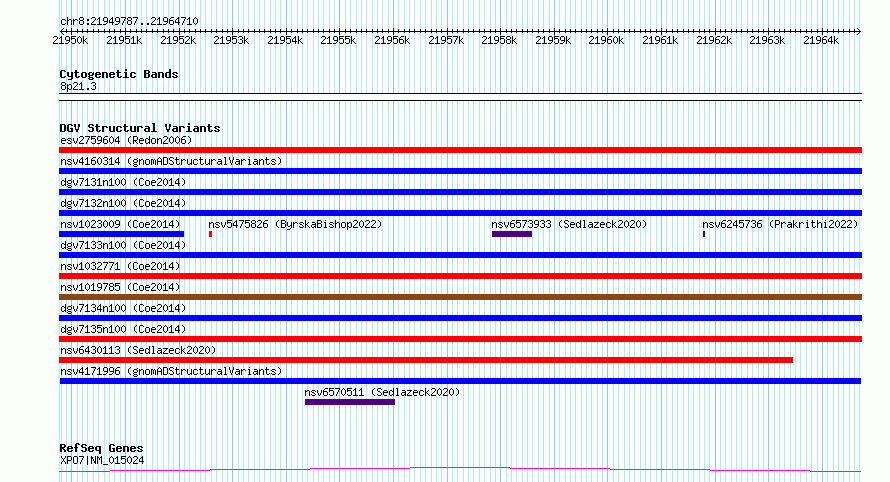Viewport: 890px width, 482px height.
Task: Select the red dgv7135n100 variant bar
Action: [460, 339]
